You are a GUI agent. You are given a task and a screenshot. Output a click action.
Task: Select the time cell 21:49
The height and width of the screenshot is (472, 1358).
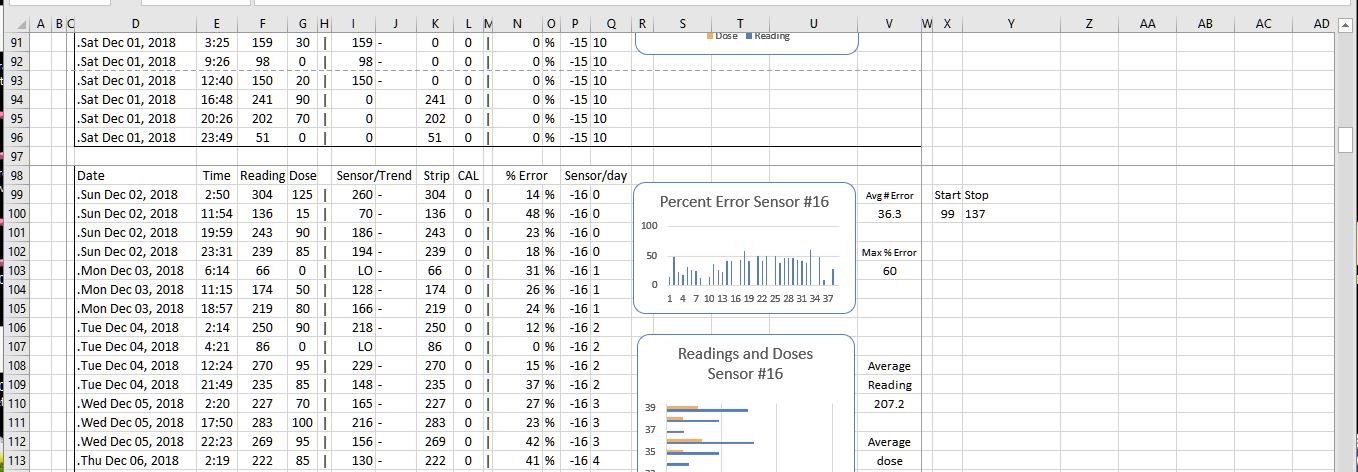[217, 384]
